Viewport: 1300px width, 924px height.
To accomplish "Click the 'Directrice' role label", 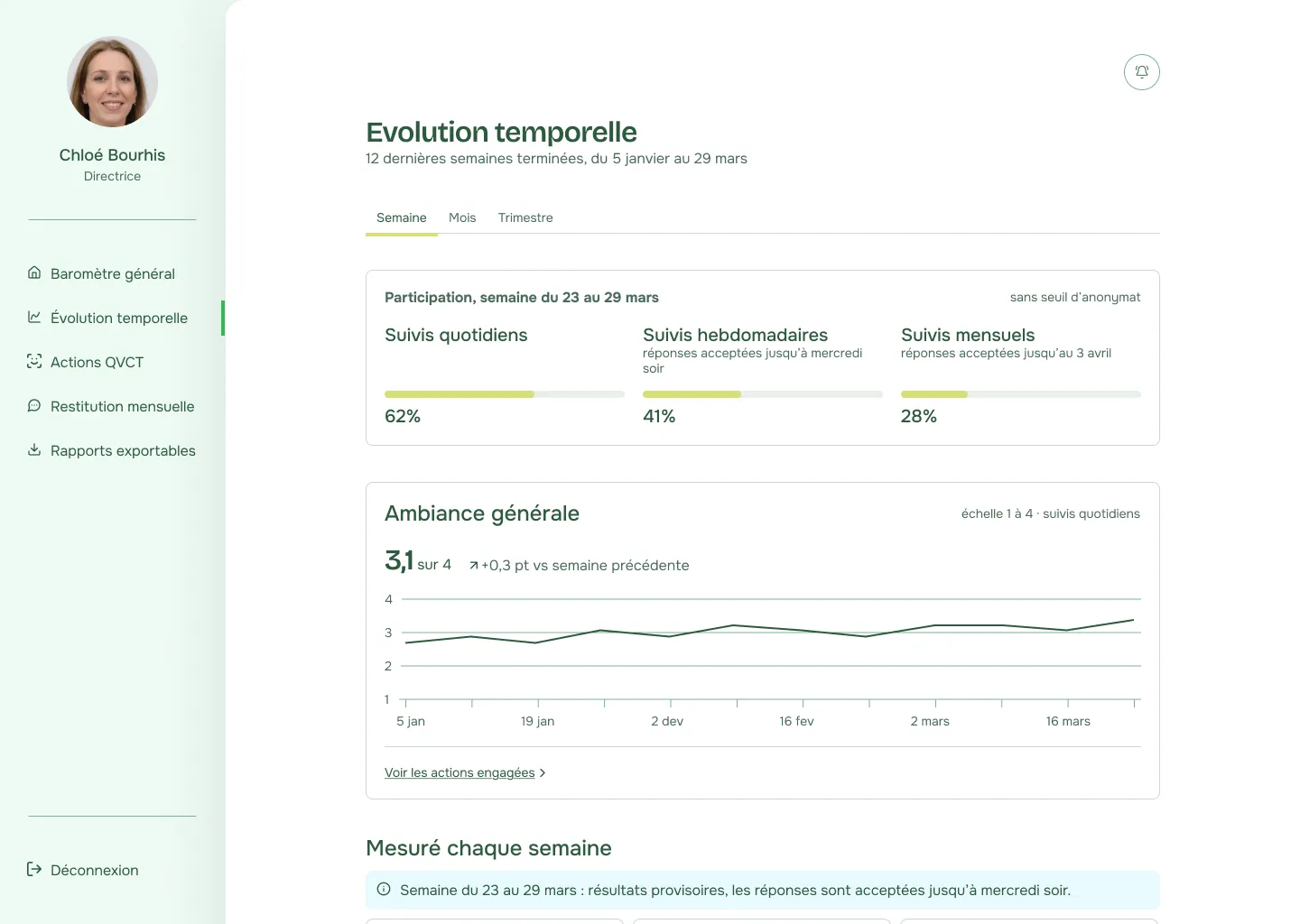I will pyautogui.click(x=112, y=176).
